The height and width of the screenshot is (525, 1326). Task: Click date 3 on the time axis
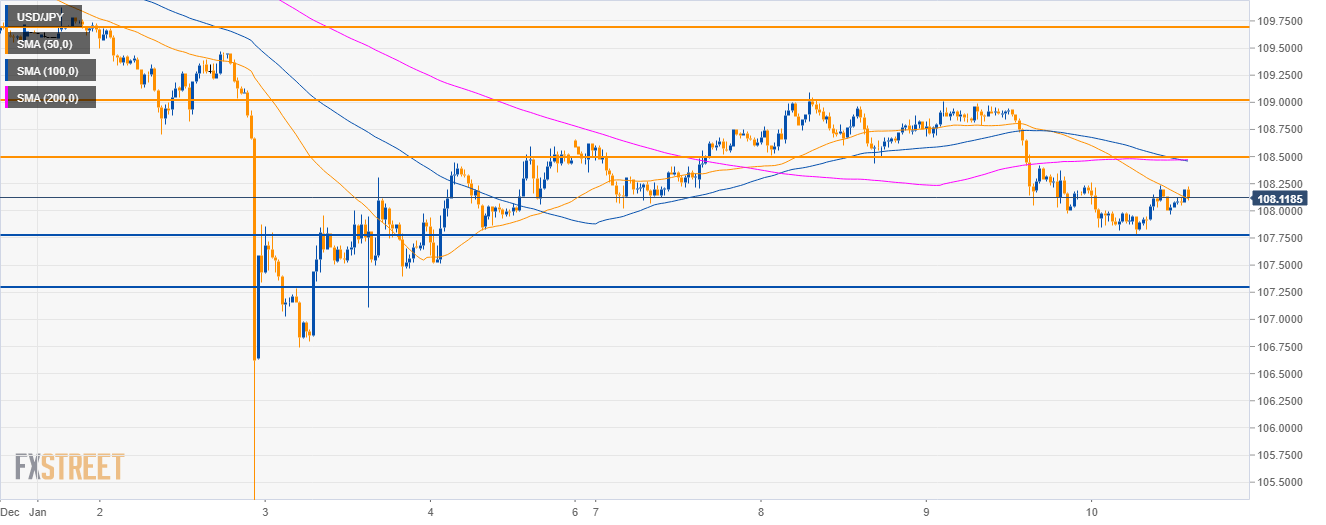pos(265,510)
